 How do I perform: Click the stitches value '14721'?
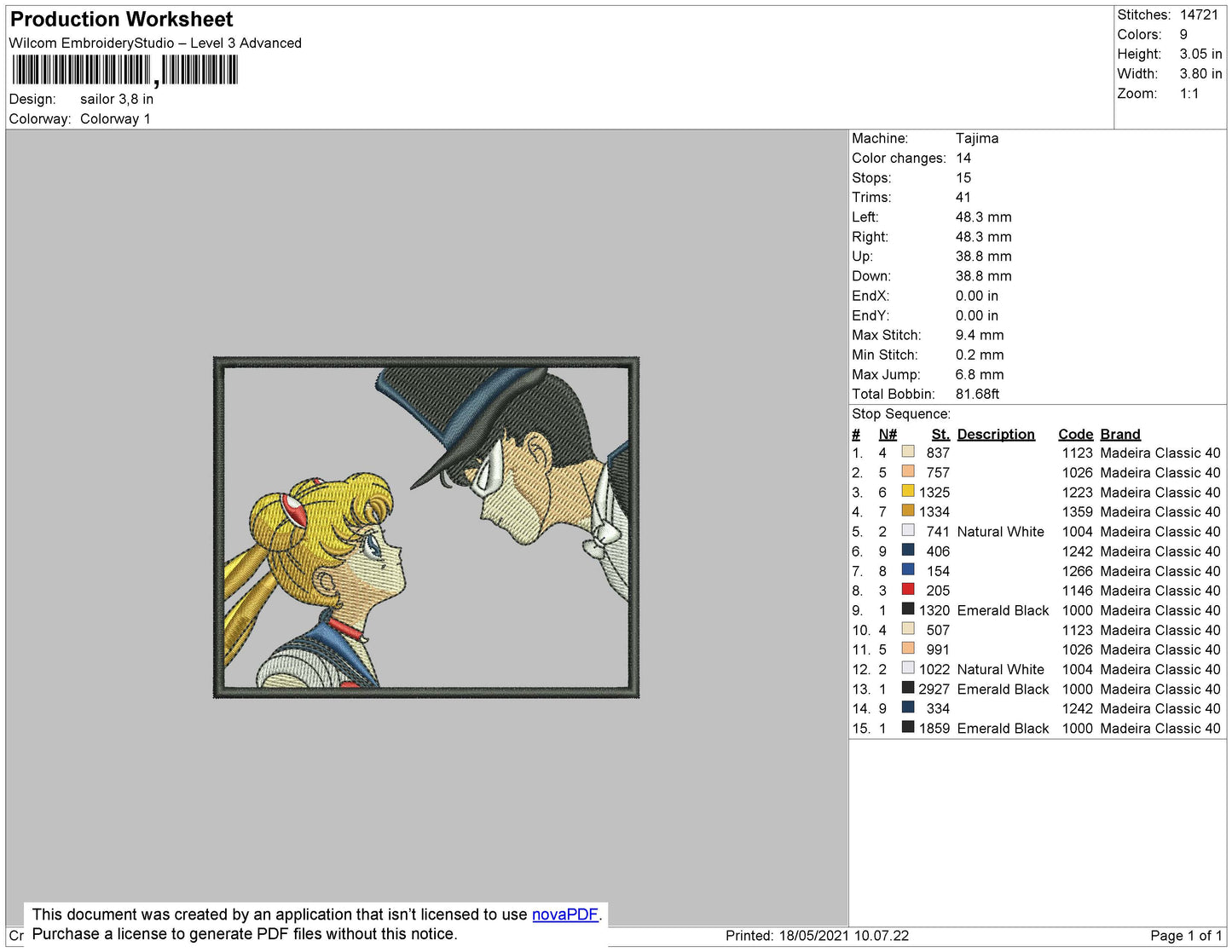point(1199,15)
